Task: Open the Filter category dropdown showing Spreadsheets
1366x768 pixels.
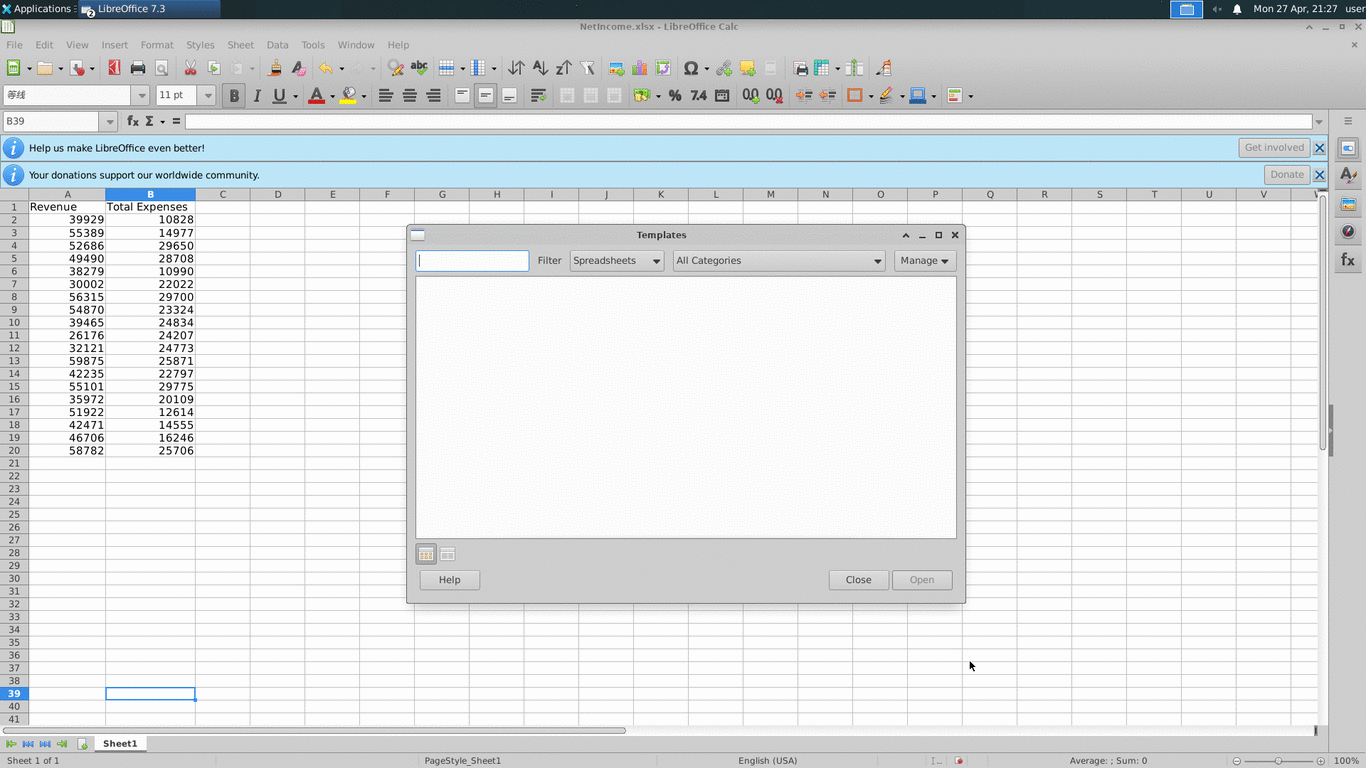Action: 616,260
